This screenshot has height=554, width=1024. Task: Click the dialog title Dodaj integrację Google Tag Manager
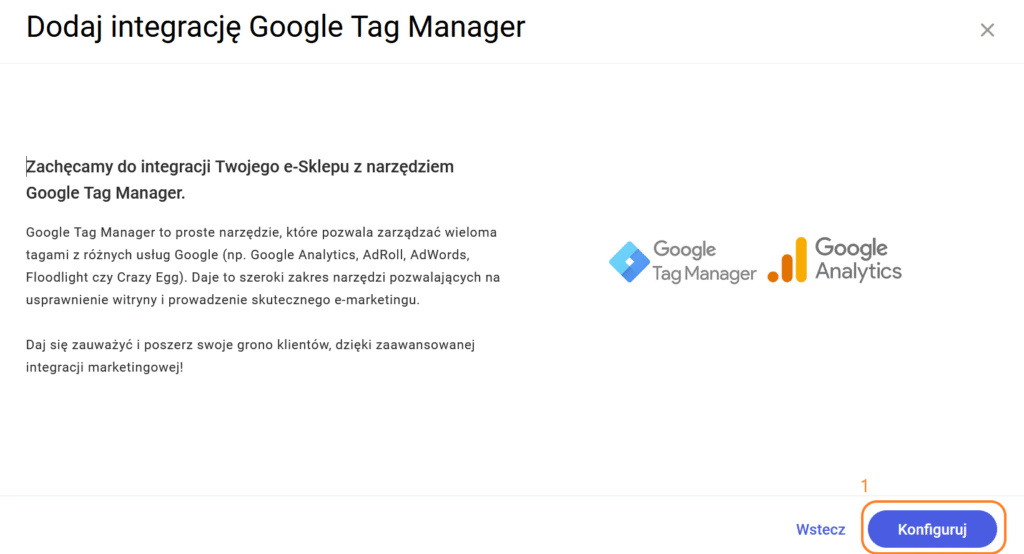pos(276,27)
